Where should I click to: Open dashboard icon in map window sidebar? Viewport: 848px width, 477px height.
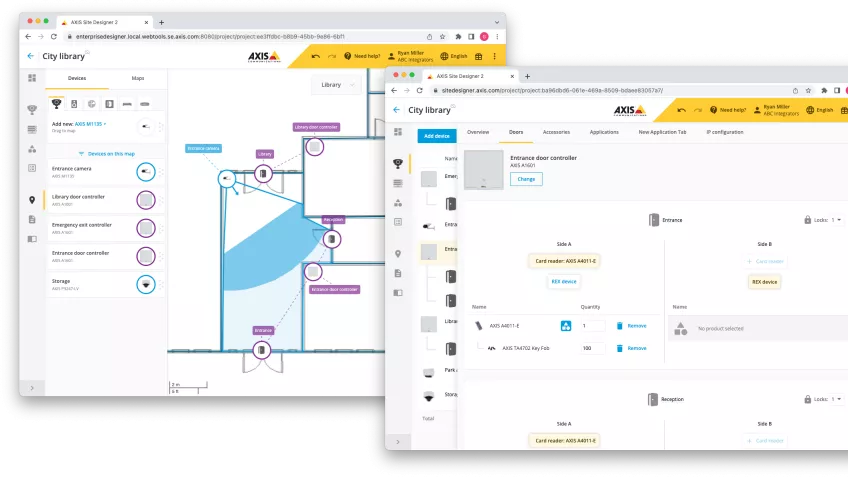pyautogui.click(x=32, y=78)
